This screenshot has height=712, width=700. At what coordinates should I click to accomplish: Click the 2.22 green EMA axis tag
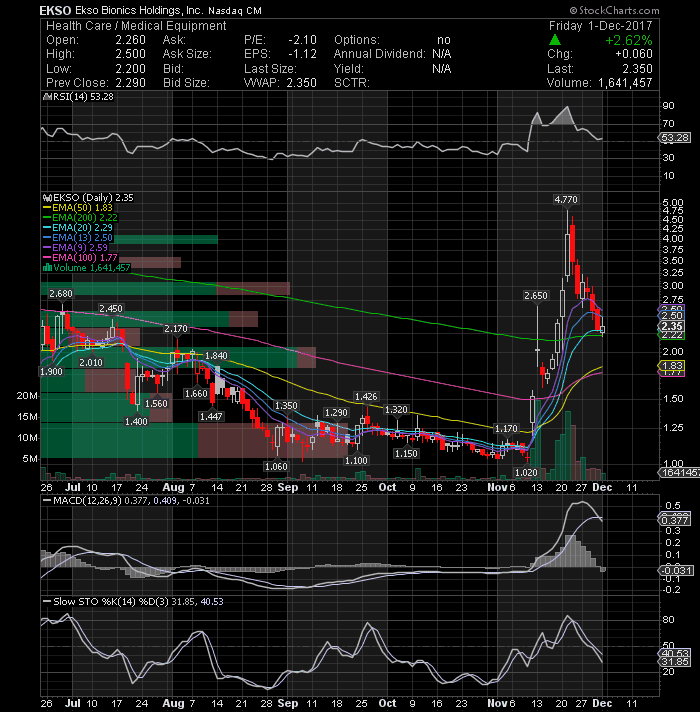pos(672,336)
